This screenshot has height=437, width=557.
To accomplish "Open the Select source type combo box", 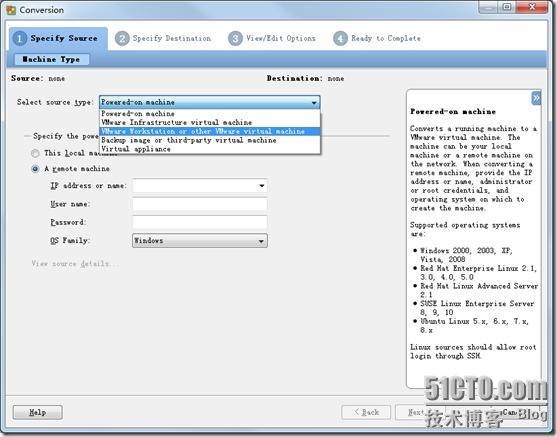I will [210, 102].
